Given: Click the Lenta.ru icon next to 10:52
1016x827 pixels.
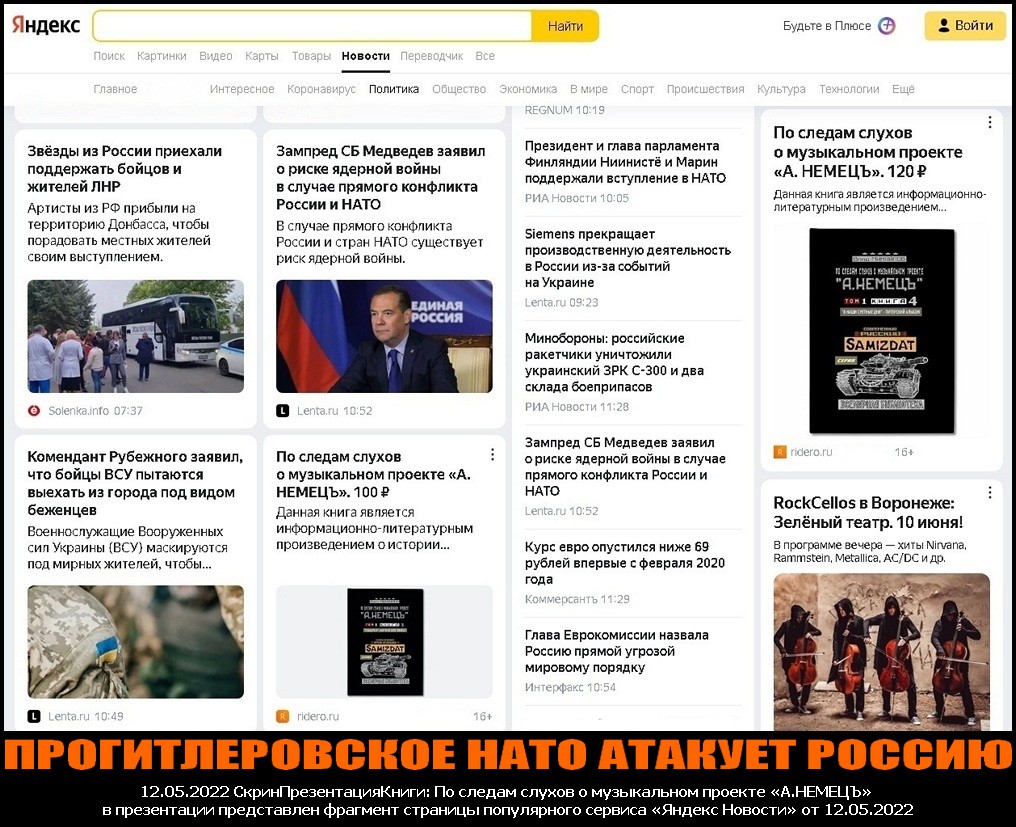Looking at the screenshot, I should tap(283, 410).
